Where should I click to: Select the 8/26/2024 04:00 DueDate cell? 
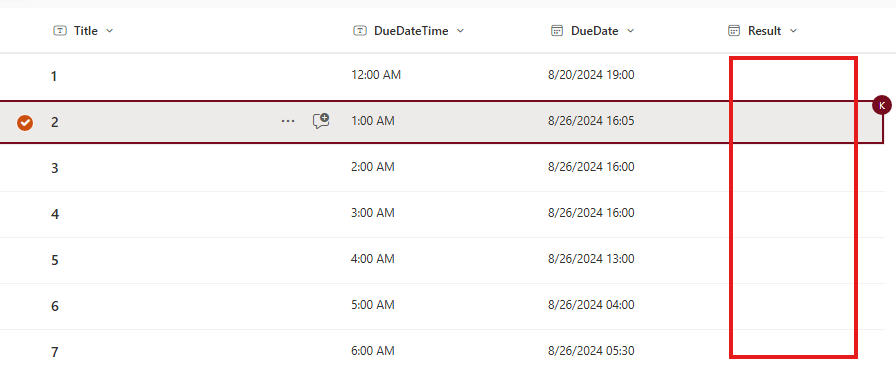click(591, 305)
